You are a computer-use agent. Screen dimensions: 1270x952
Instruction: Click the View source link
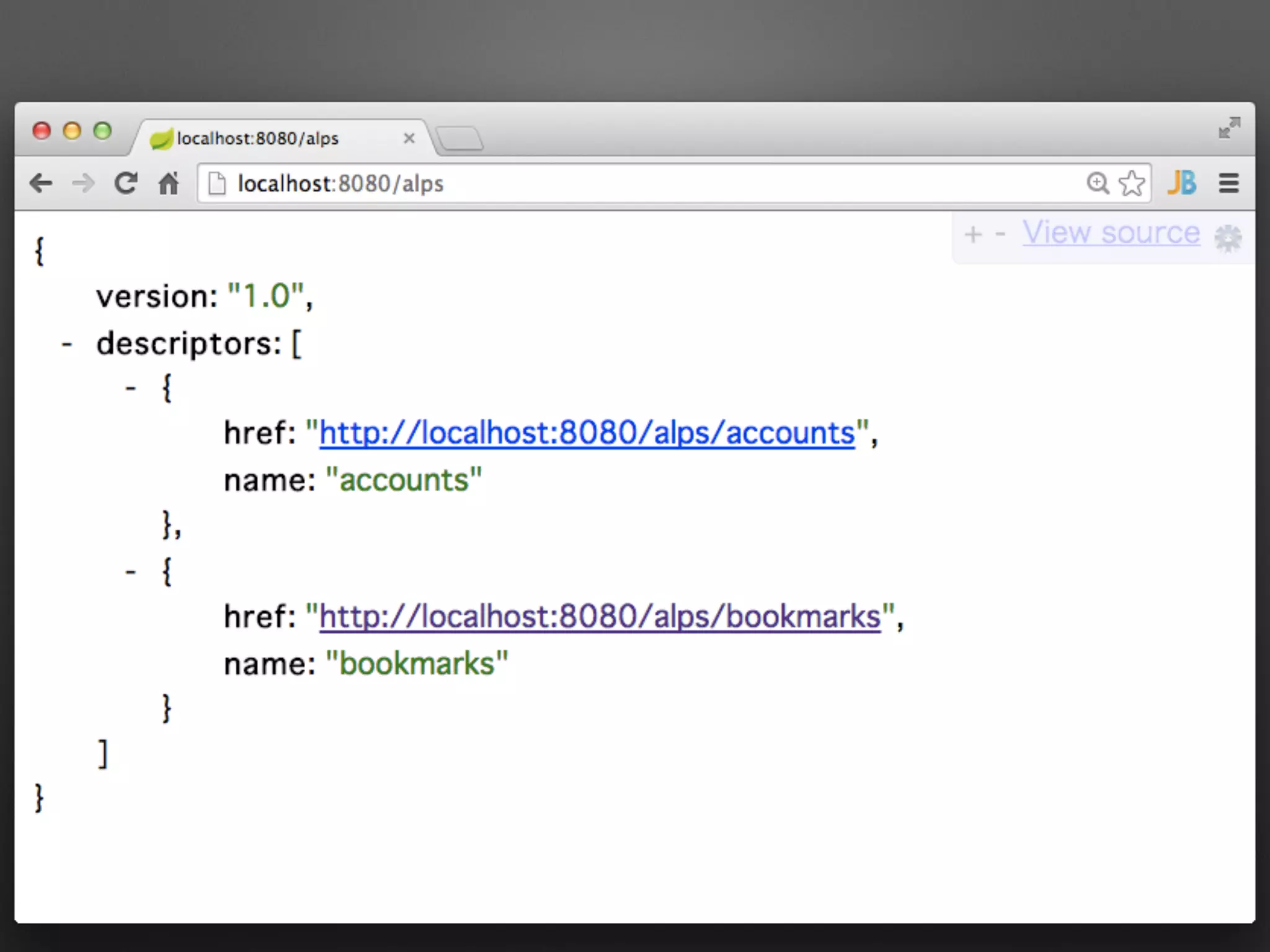coord(1111,233)
